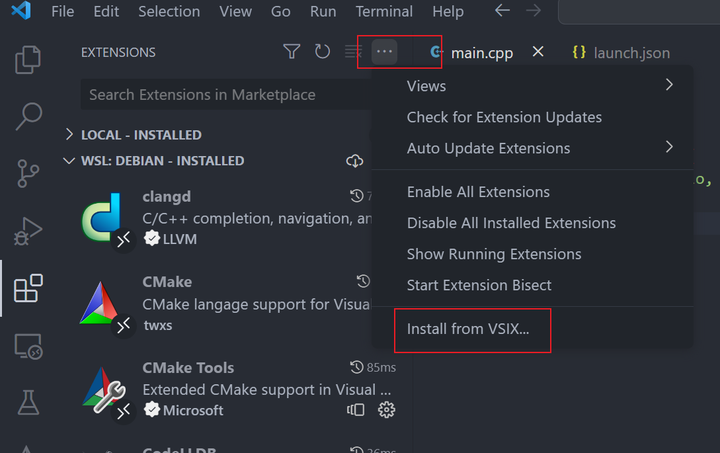
Task: Open the CMake Tools manage gear
Action: 386,410
